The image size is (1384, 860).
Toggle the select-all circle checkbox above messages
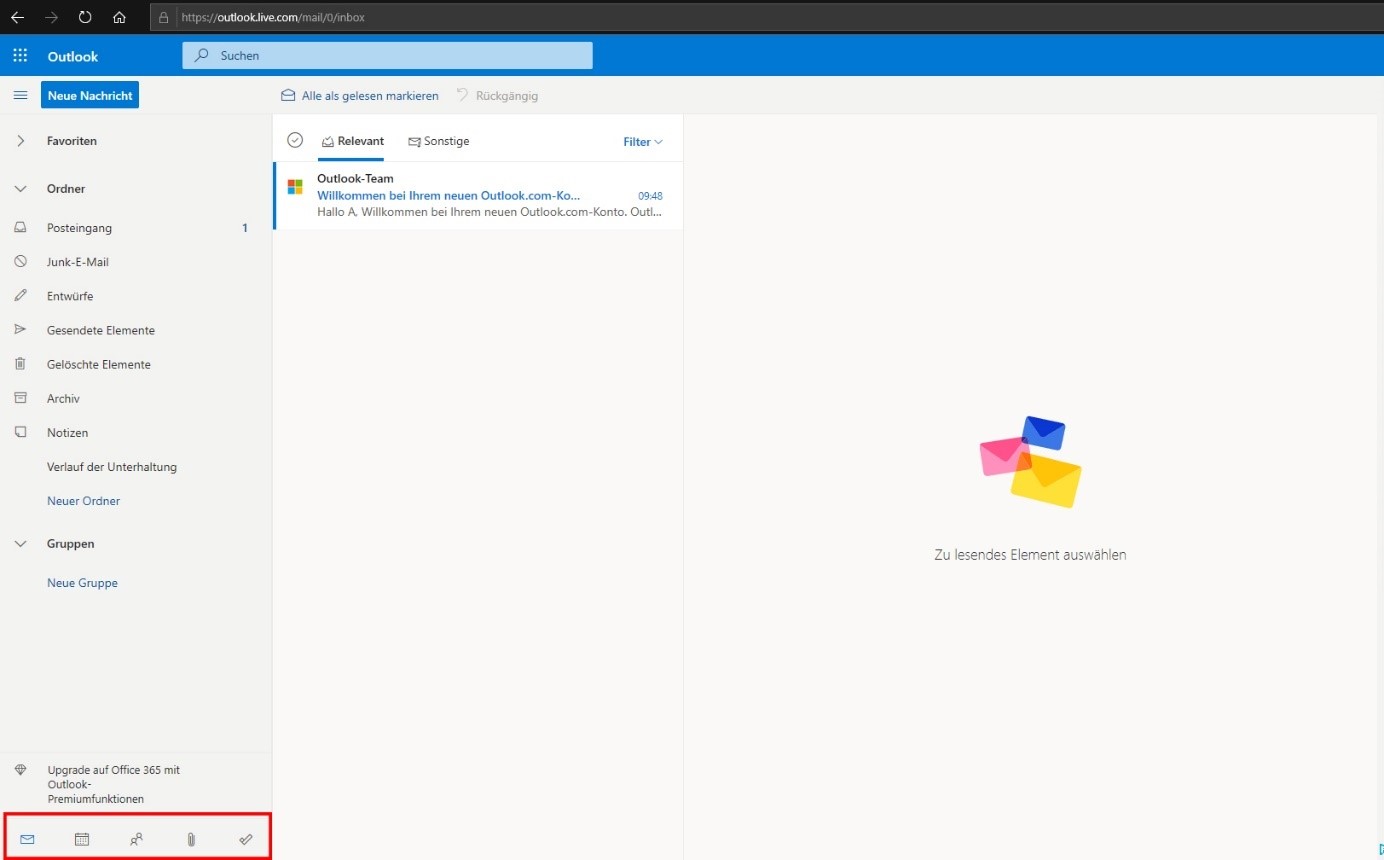tap(295, 141)
